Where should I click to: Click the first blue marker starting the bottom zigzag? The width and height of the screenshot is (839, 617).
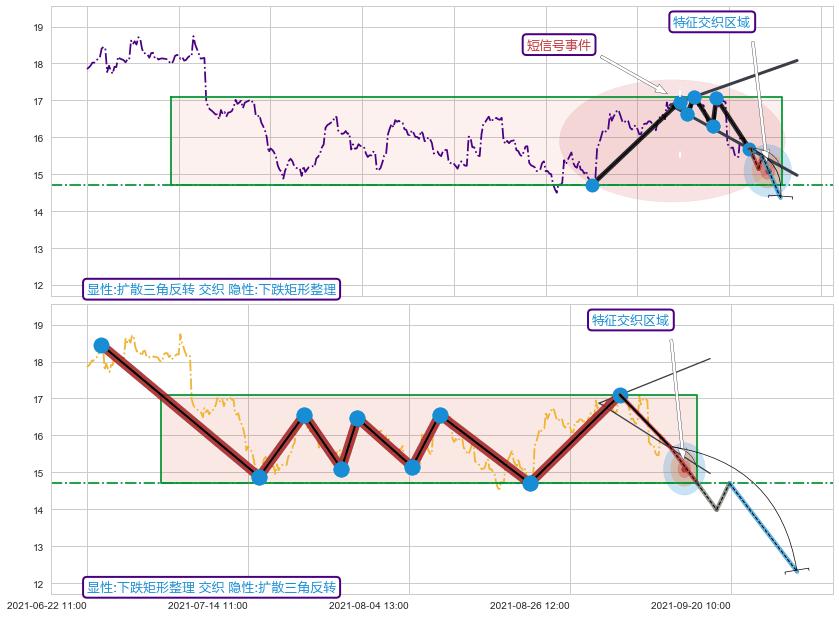[x=101, y=346]
